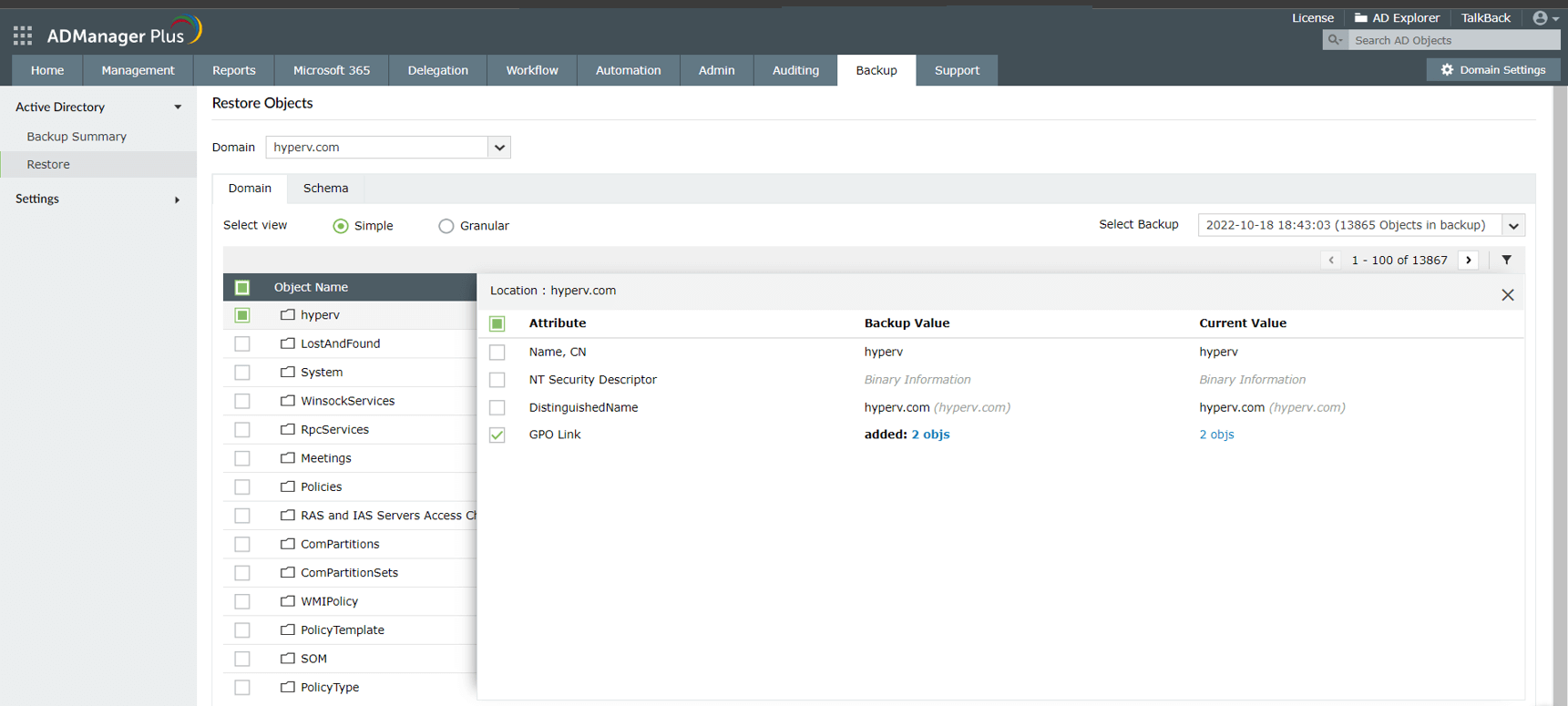Image resolution: width=1568 pixels, height=706 pixels.
Task: Uncheck the GPO Link attribute checkbox
Action: pos(497,435)
